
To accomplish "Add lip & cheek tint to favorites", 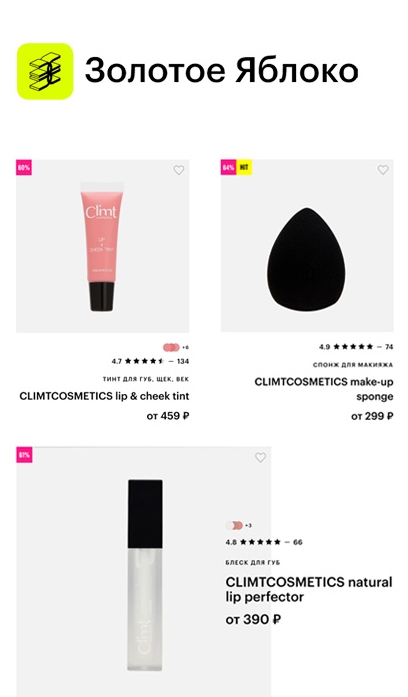I will click(179, 170).
